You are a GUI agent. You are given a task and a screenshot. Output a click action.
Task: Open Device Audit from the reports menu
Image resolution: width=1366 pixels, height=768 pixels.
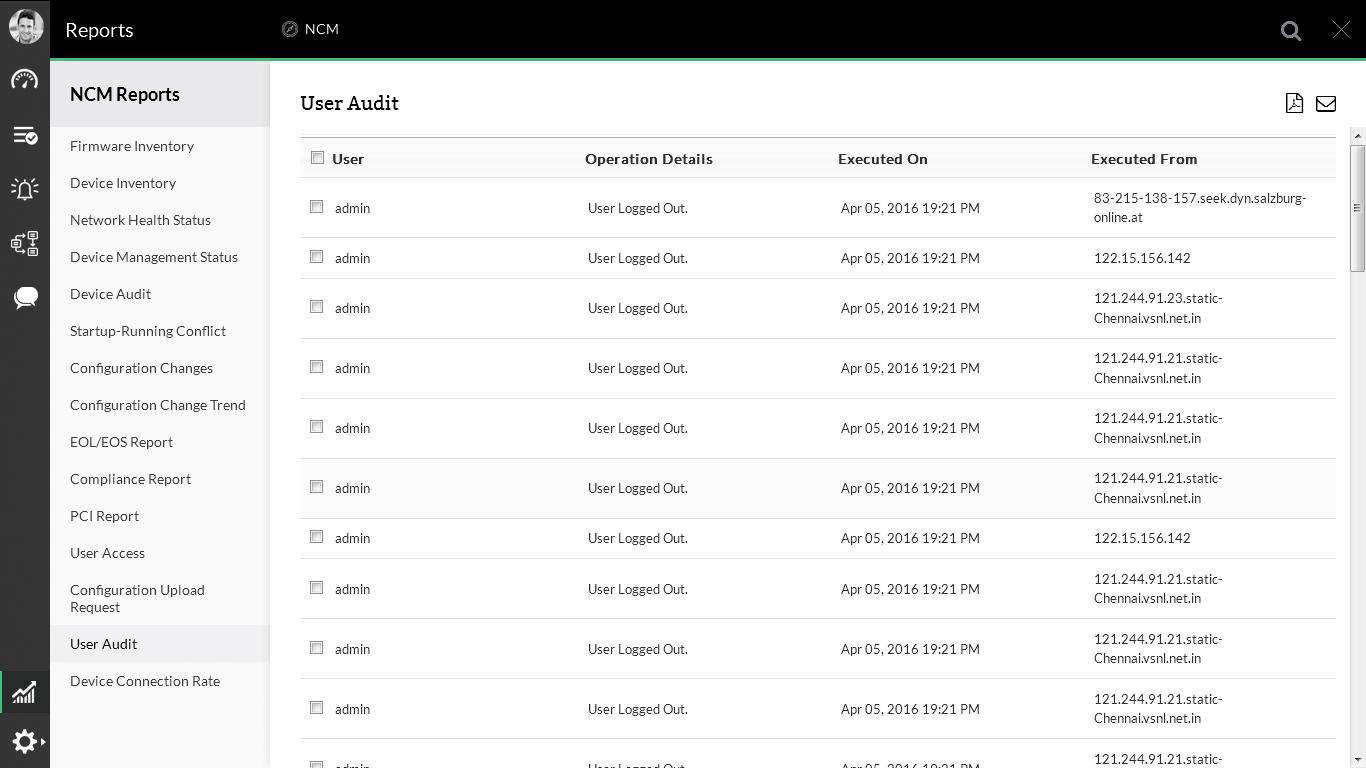click(110, 293)
